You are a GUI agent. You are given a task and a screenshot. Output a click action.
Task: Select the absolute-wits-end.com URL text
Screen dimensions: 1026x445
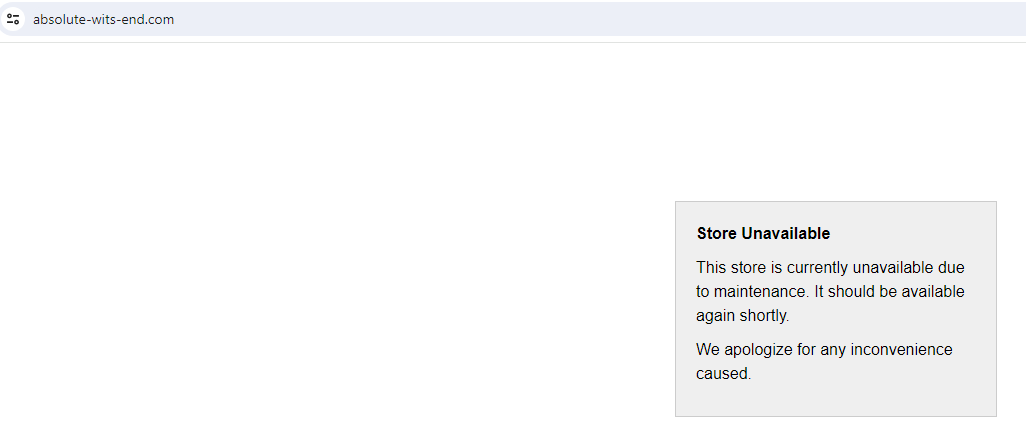[103, 20]
